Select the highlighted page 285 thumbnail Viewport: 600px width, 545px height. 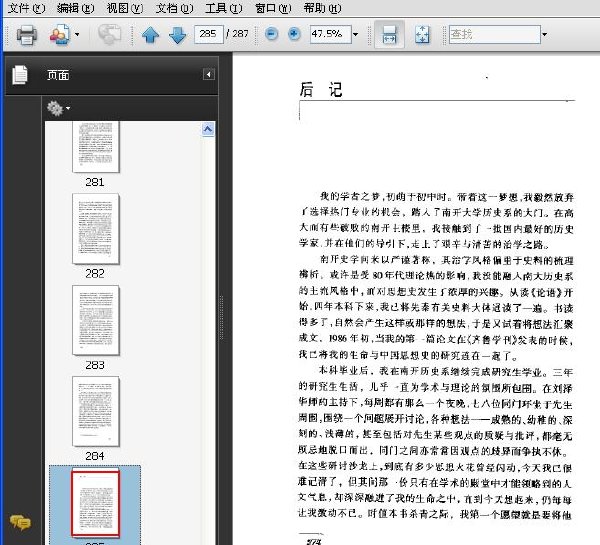(x=95, y=503)
